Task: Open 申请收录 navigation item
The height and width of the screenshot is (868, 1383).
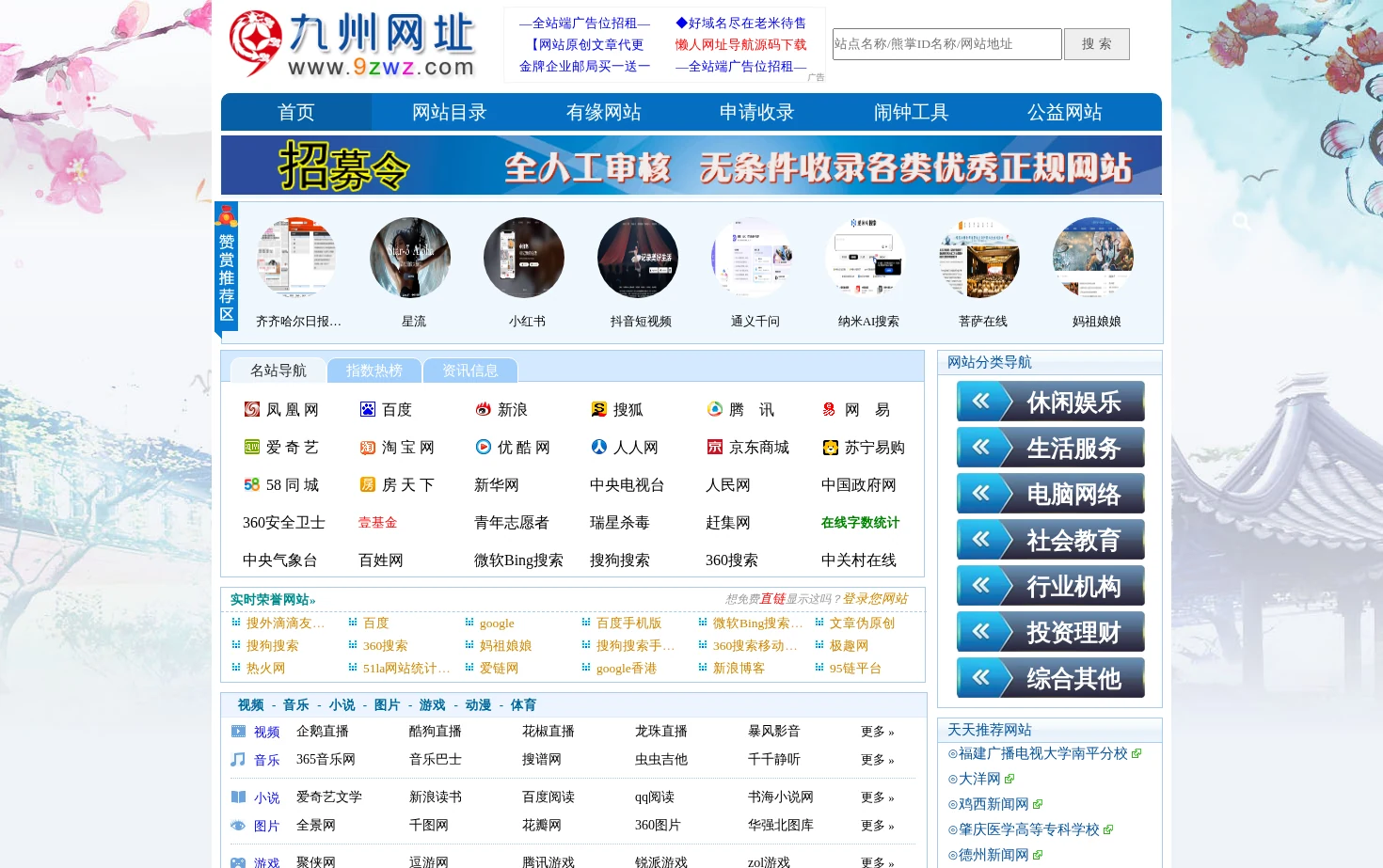Action: point(757,112)
